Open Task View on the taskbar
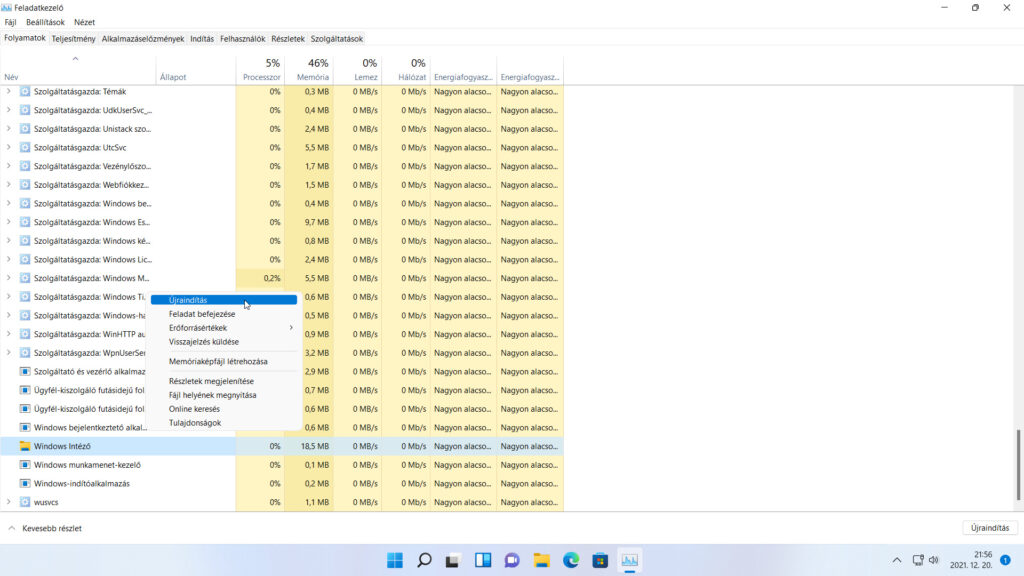1024x576 pixels. coord(453,560)
